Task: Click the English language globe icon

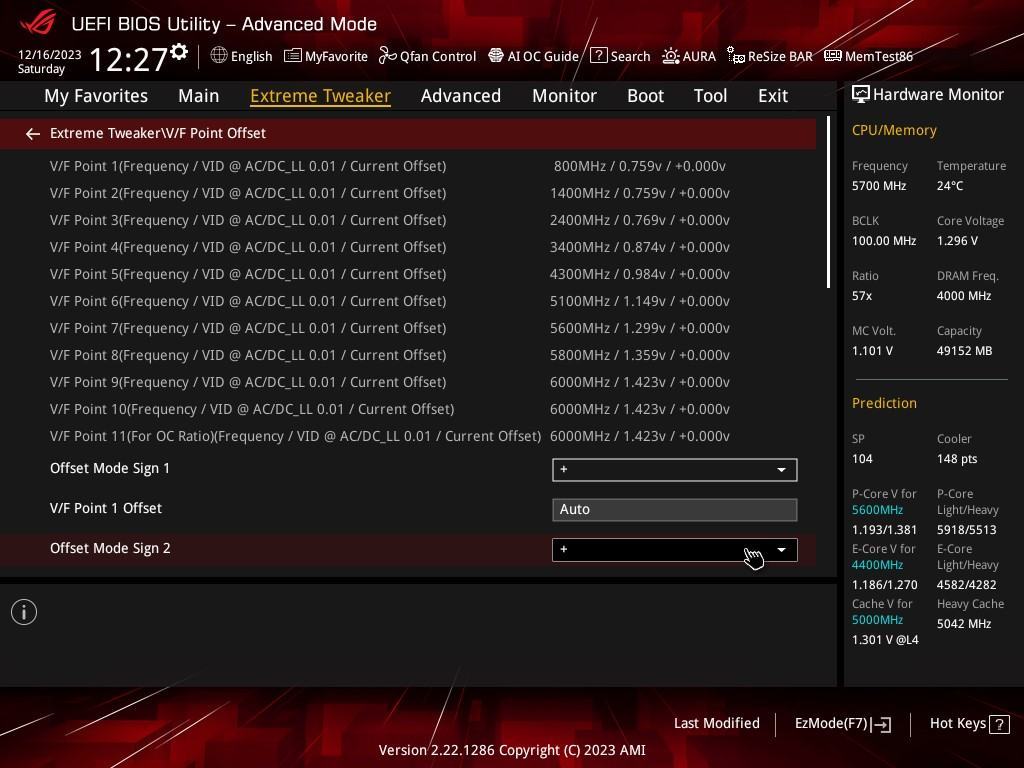Action: 219,56
